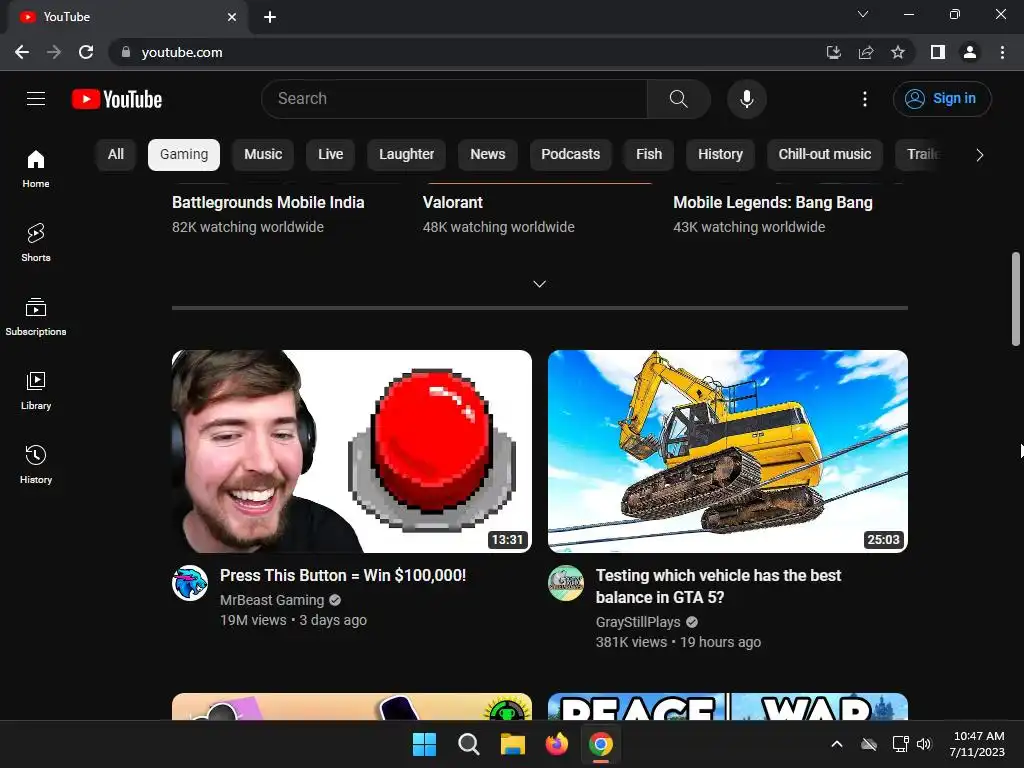This screenshot has height=768, width=1024.
Task: Select the Podcasts category chip
Action: [x=571, y=155]
